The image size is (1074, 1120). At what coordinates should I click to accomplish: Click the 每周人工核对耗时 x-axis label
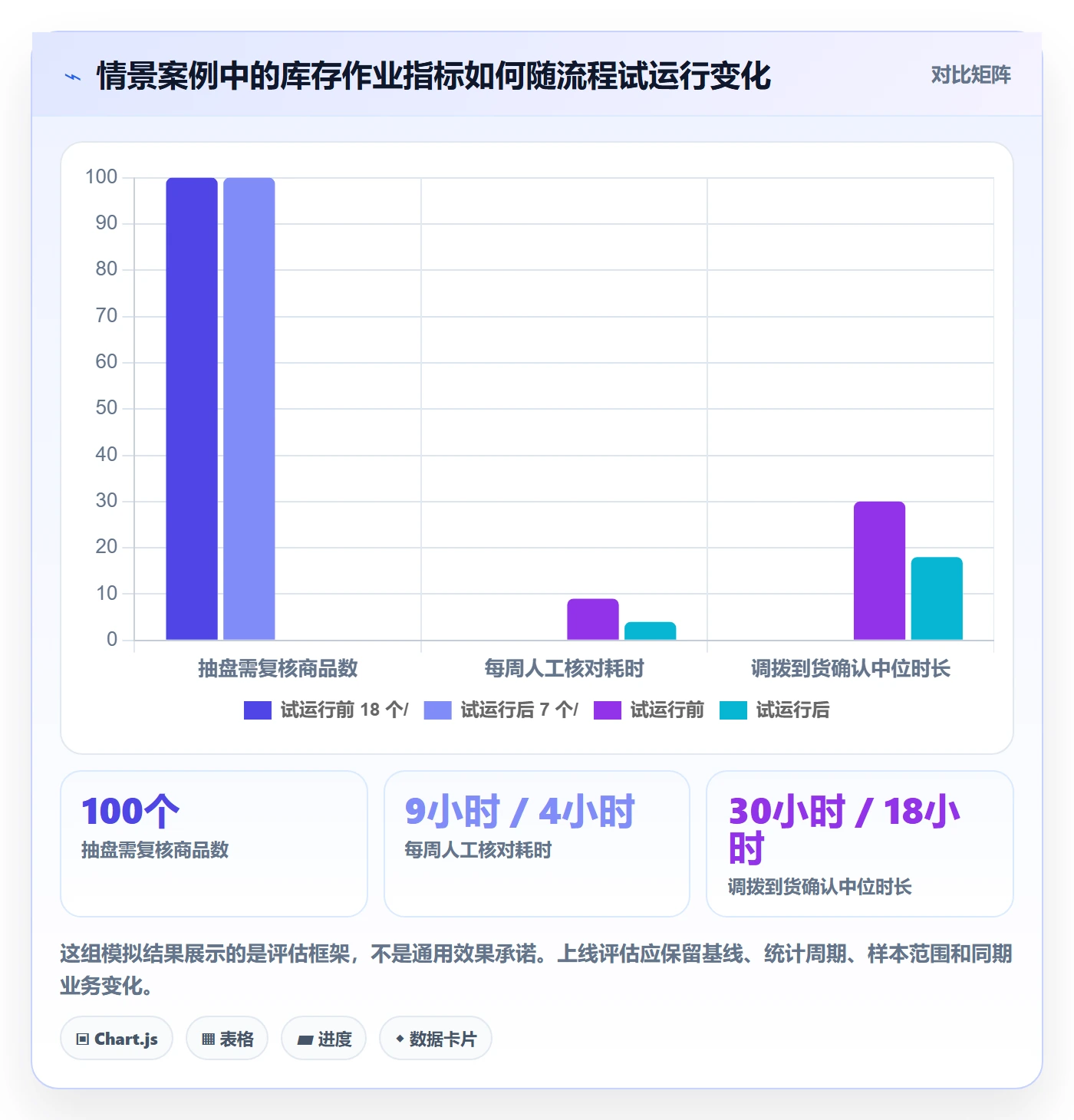[x=565, y=669]
